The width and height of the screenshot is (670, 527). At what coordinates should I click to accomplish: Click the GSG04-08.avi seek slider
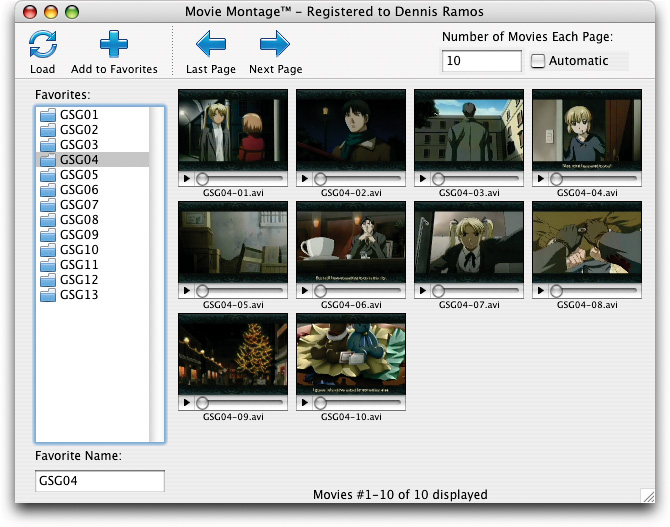pos(594,291)
